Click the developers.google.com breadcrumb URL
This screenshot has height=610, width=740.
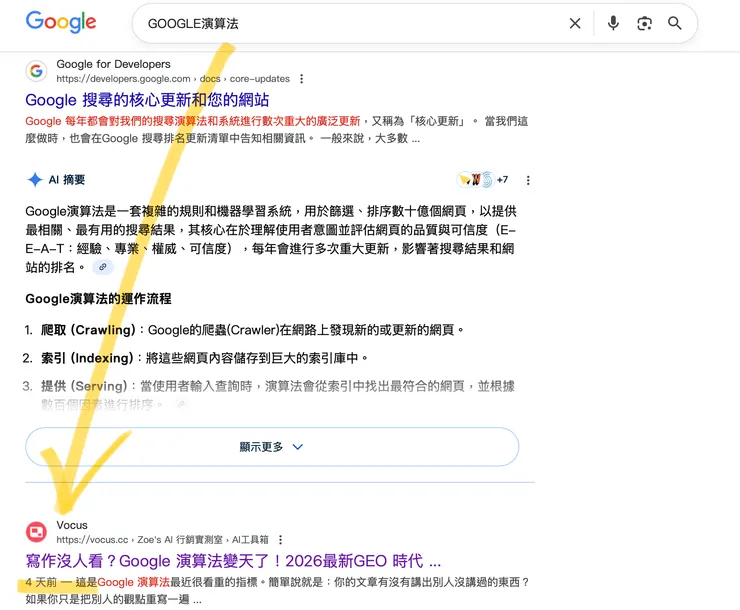pos(173,79)
